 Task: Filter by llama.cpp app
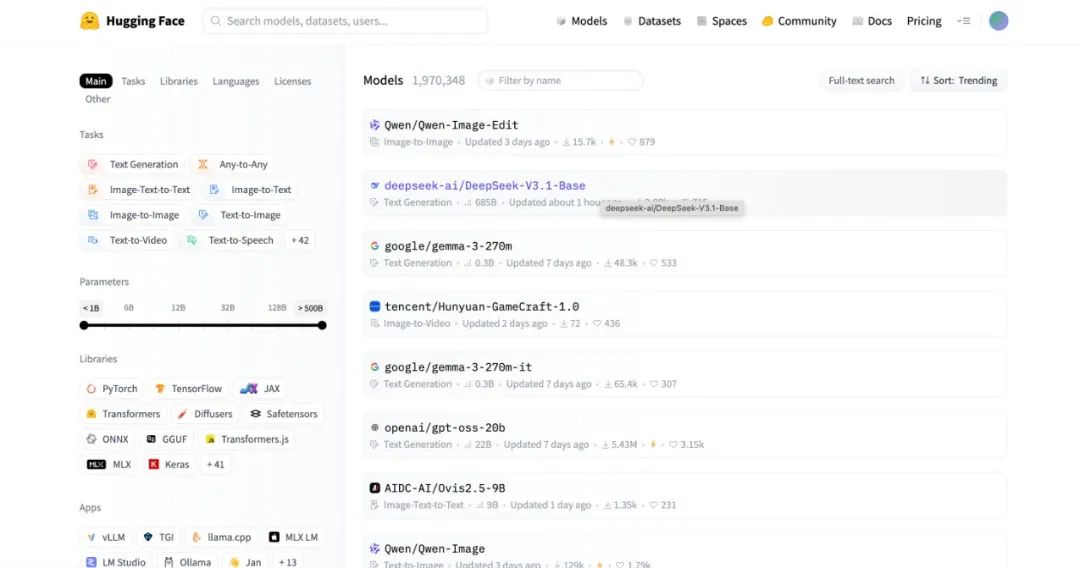click(x=221, y=538)
